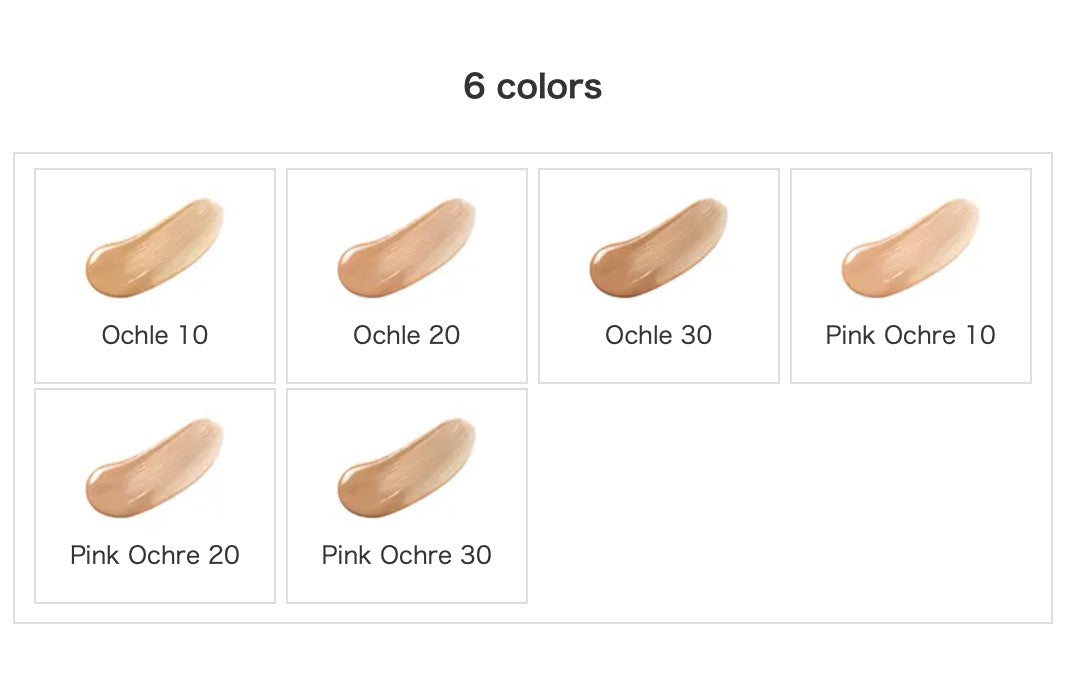The height and width of the screenshot is (694, 1066).
Task: Click the empty area beside Pink Ochre 30
Action: (785, 496)
